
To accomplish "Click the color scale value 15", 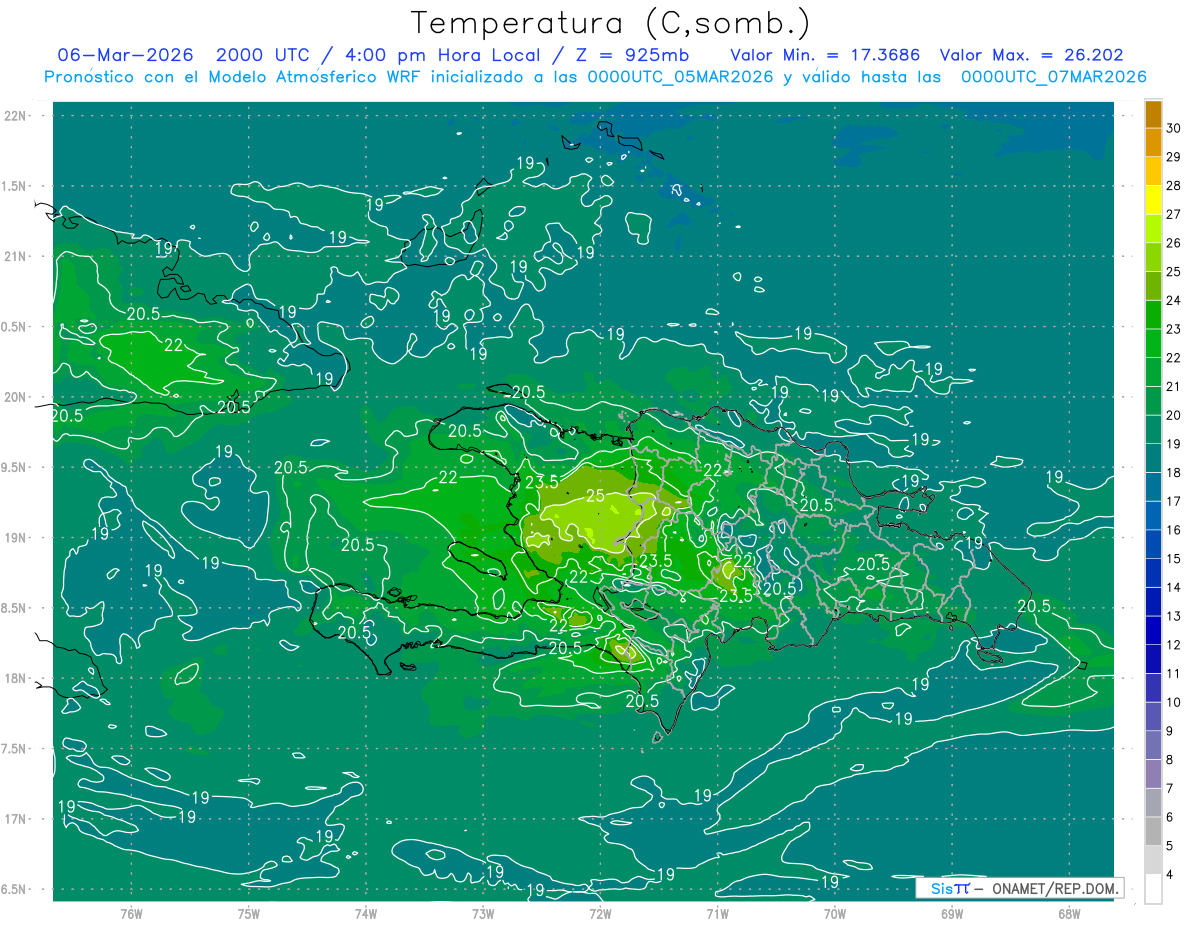I will 1174,558.
